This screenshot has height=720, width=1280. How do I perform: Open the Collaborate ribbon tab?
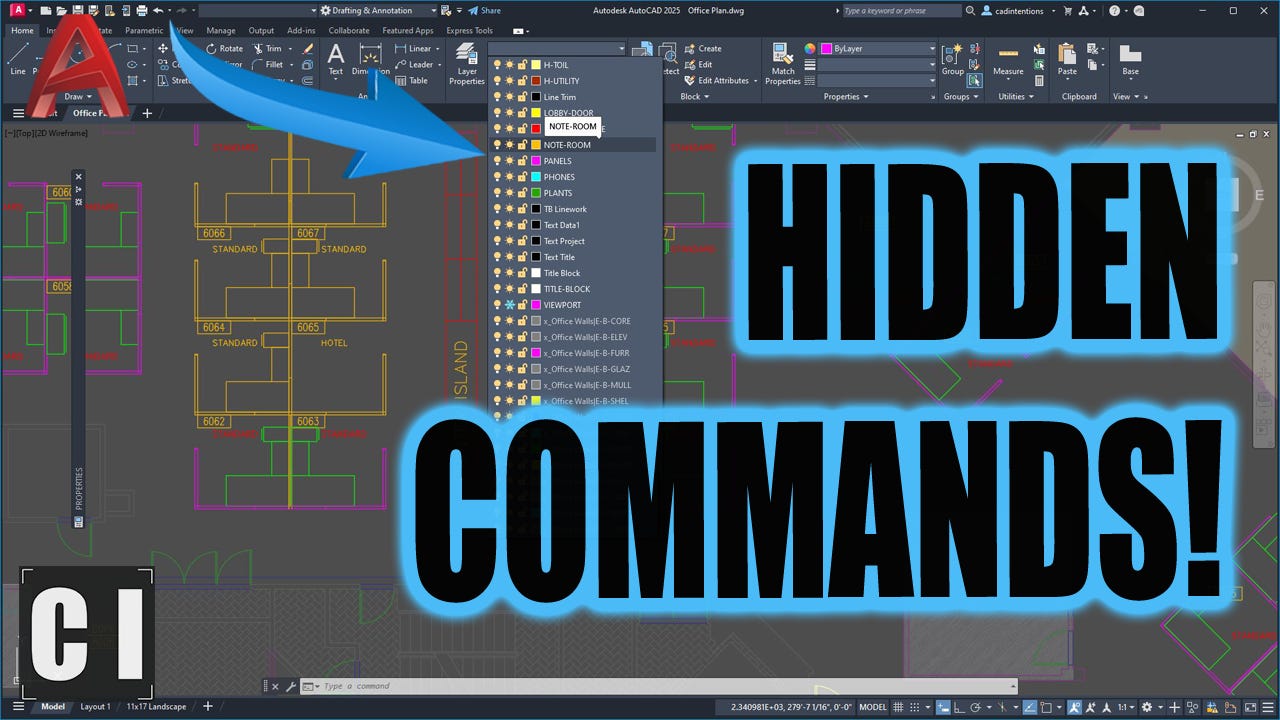[349, 31]
